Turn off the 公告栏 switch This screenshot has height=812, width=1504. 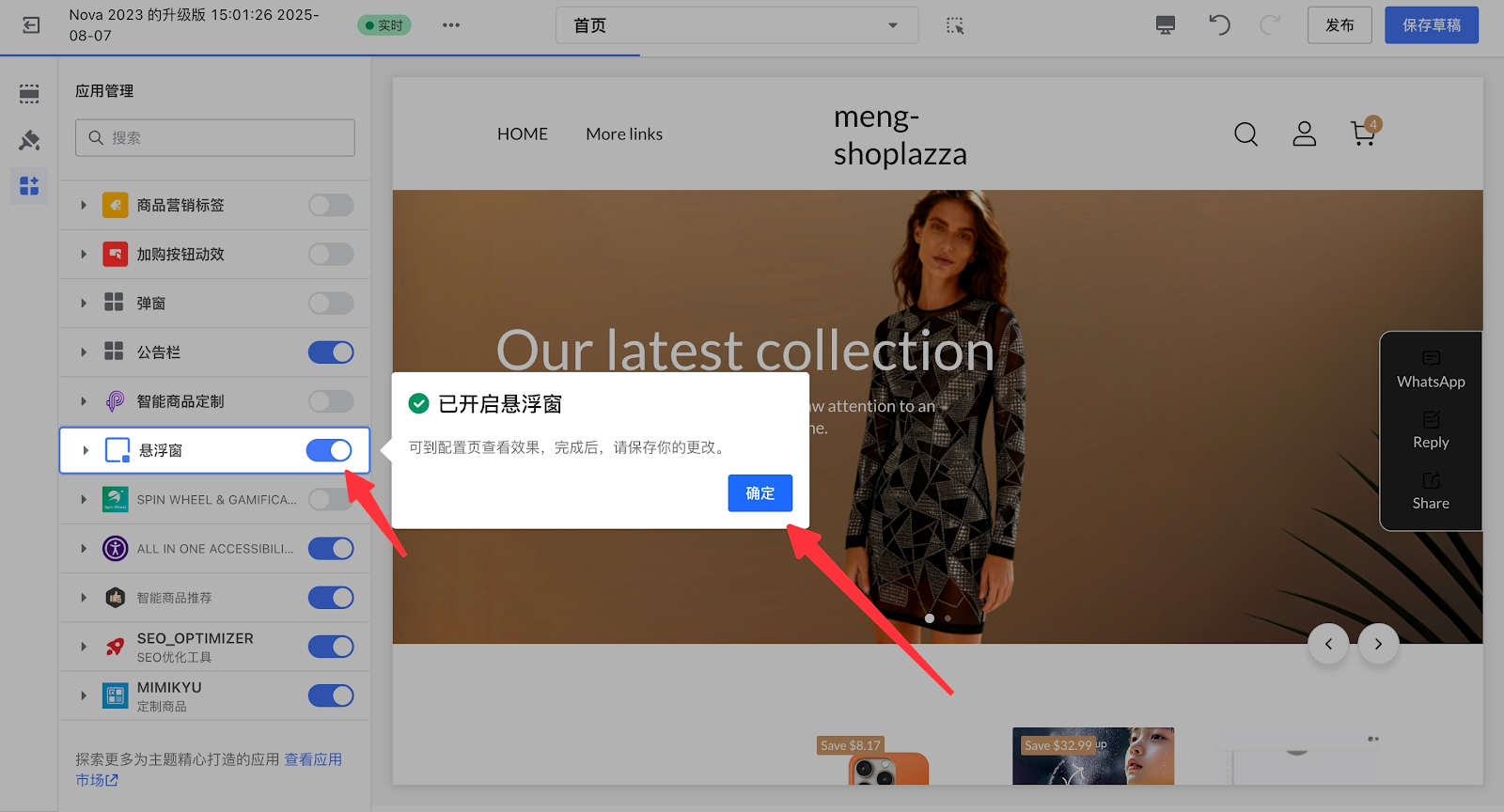331,352
